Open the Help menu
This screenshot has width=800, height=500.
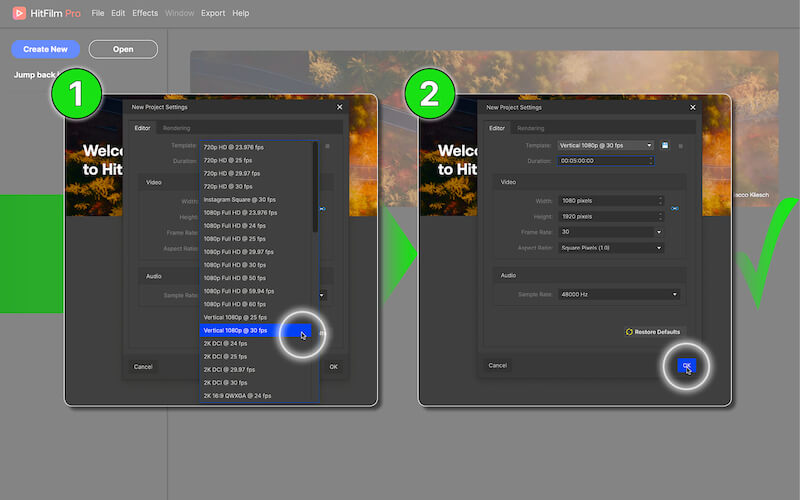coord(241,13)
